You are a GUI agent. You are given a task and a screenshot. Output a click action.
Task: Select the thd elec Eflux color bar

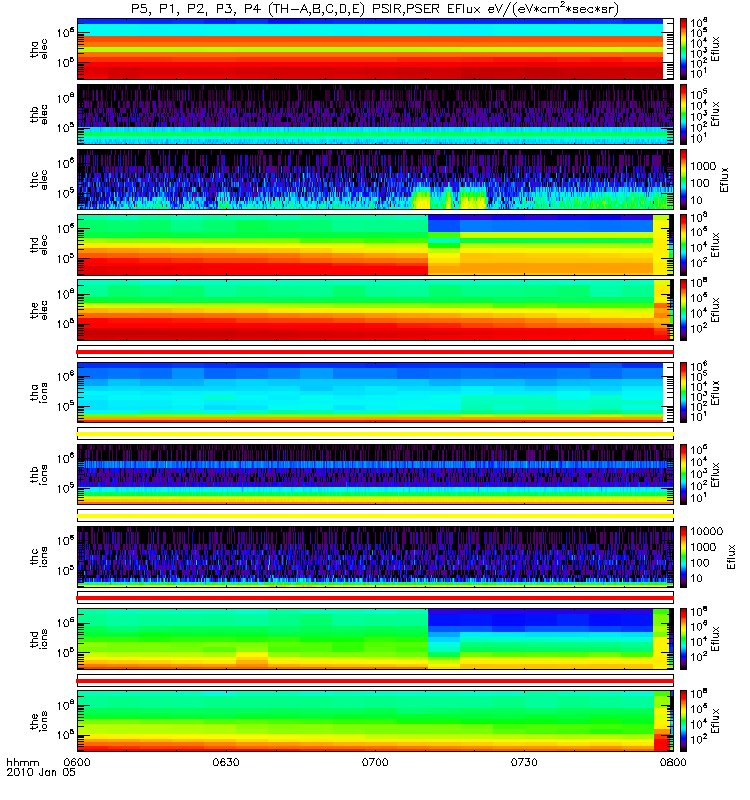(683, 244)
